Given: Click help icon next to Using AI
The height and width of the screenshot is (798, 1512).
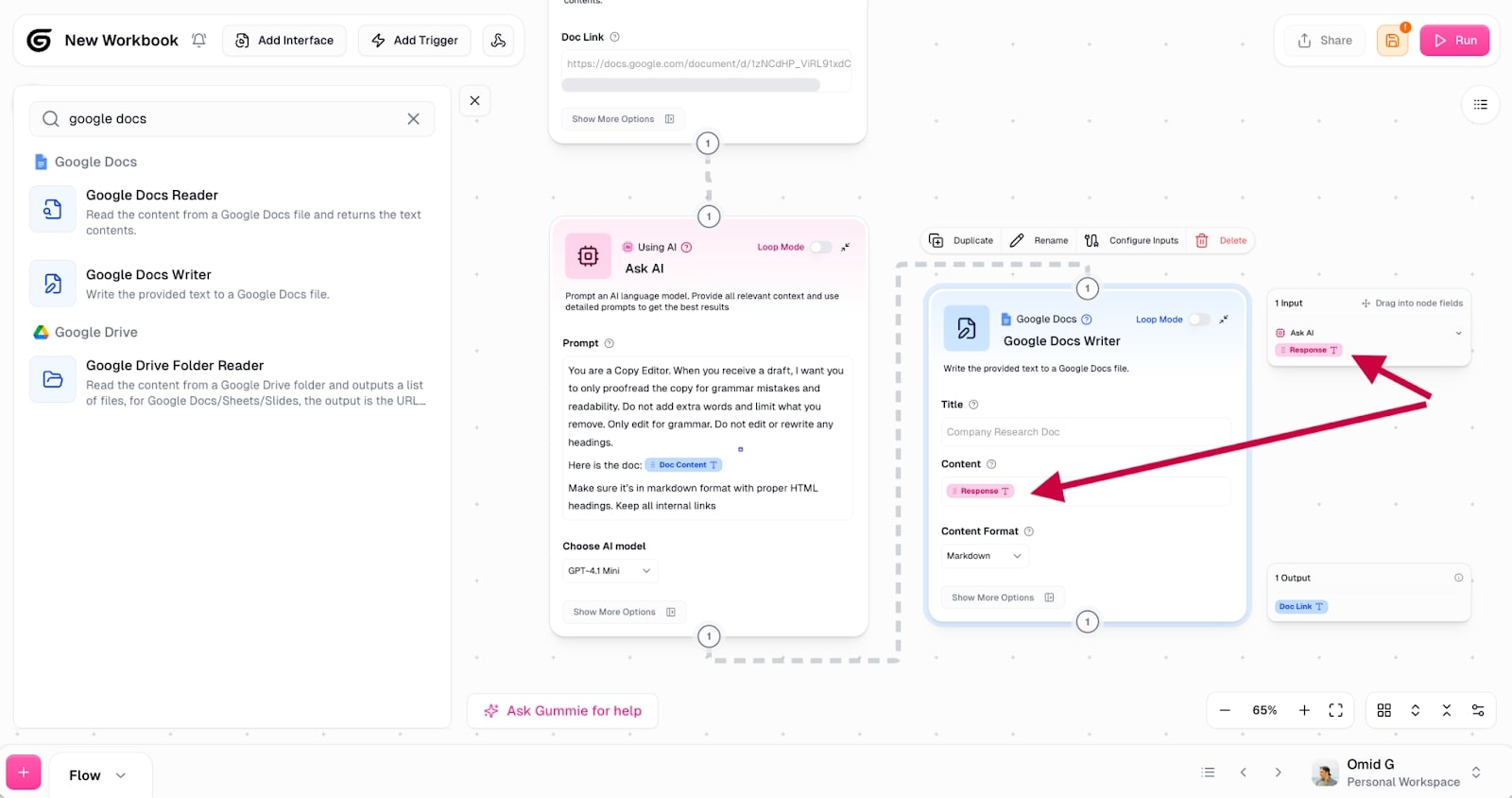Looking at the screenshot, I should click(x=687, y=248).
